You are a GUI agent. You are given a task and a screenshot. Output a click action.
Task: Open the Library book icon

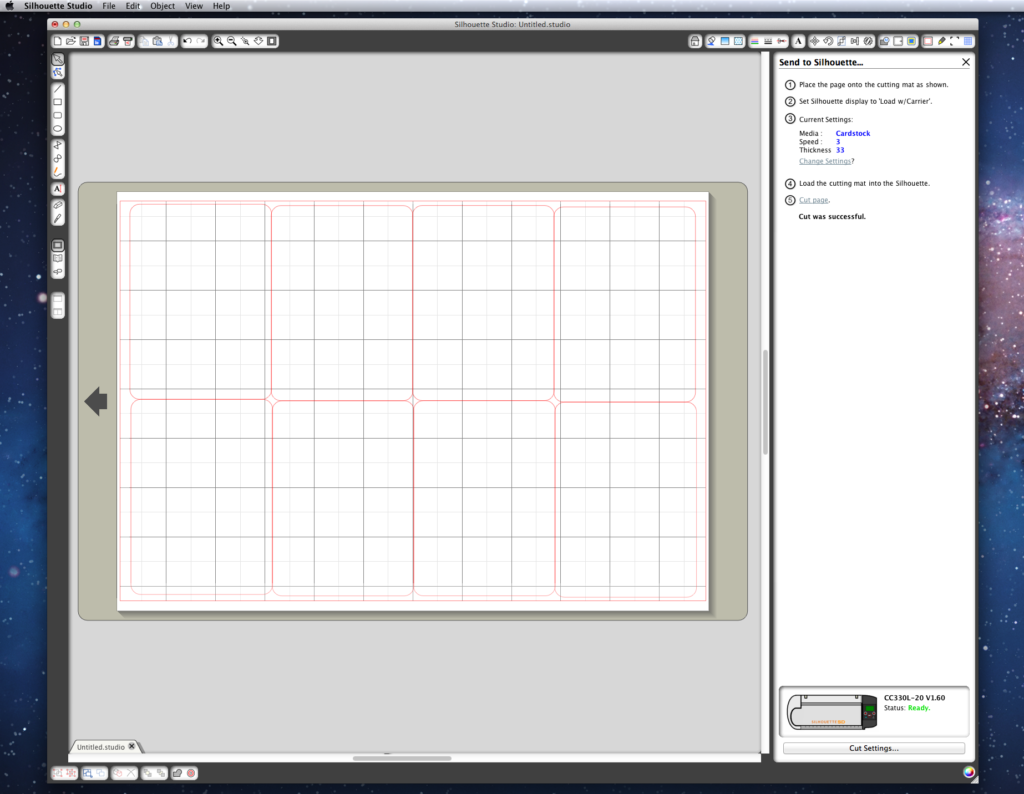click(x=58, y=258)
